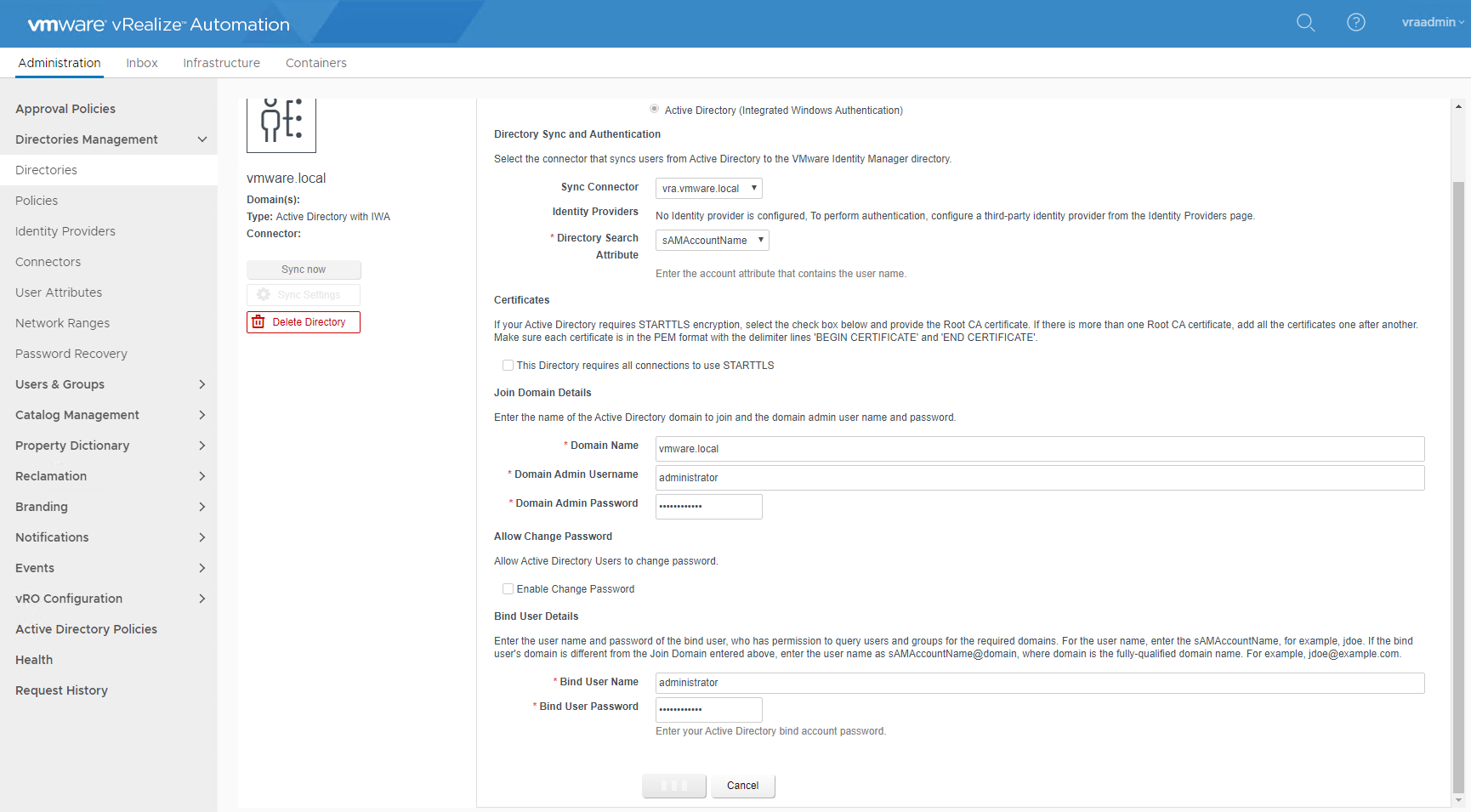Viewport: 1471px width, 812px height.
Task: Open the help question mark icon
Action: 1355,23
